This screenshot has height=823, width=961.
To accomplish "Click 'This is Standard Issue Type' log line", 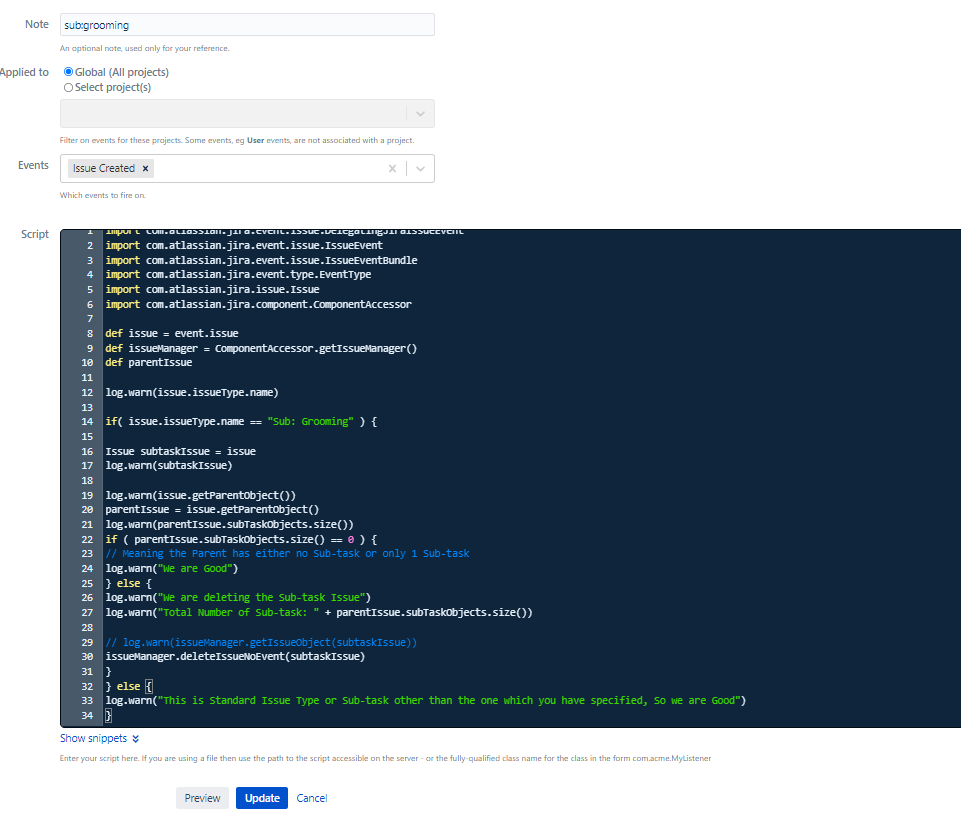I will (425, 700).
